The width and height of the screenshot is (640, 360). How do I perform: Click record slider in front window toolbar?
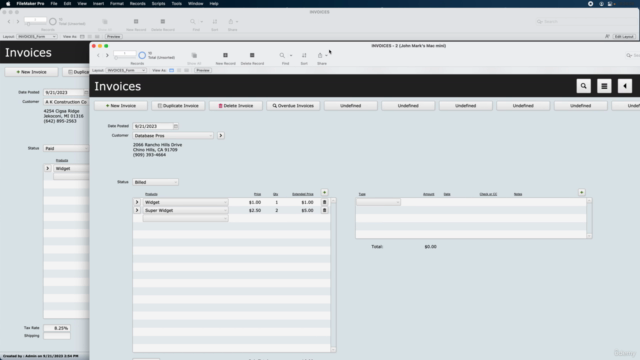point(125,58)
